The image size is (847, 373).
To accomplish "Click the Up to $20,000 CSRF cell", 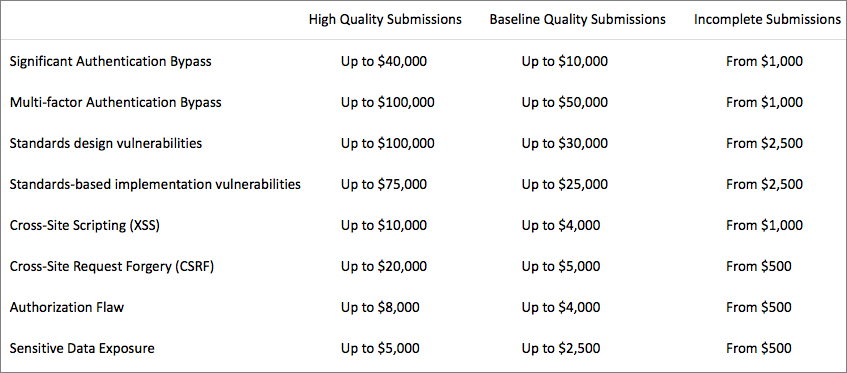I will pos(384,267).
